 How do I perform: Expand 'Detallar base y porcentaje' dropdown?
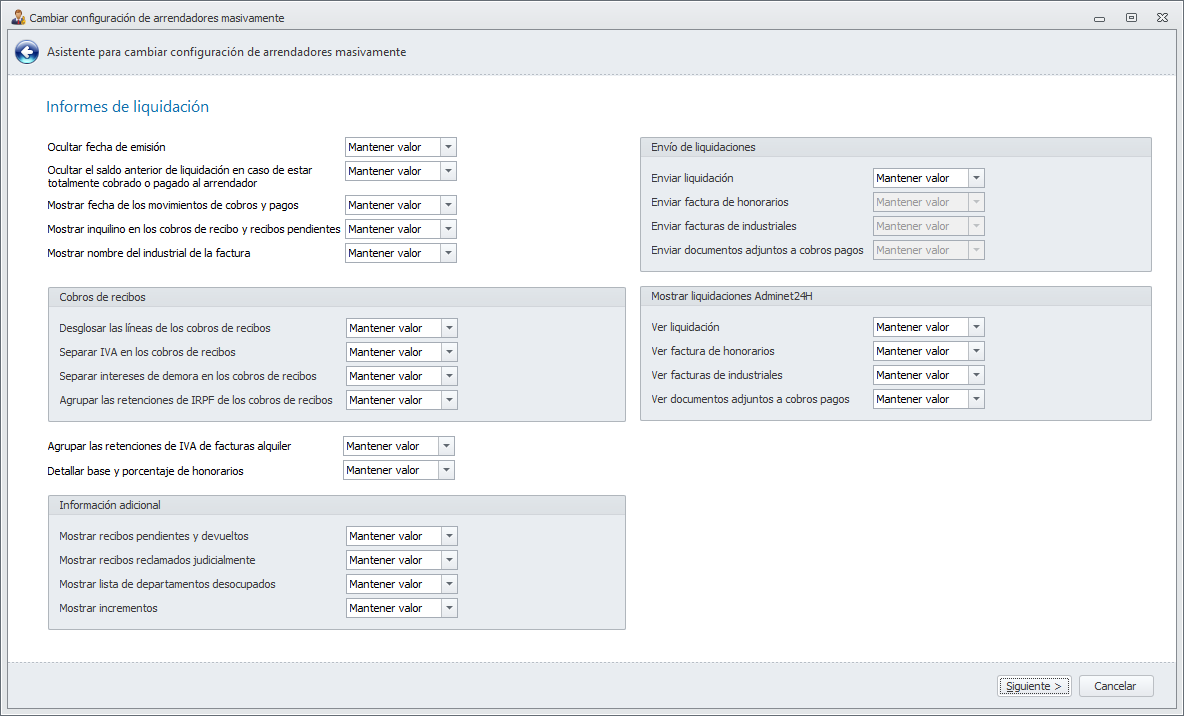pyautogui.click(x=446, y=470)
